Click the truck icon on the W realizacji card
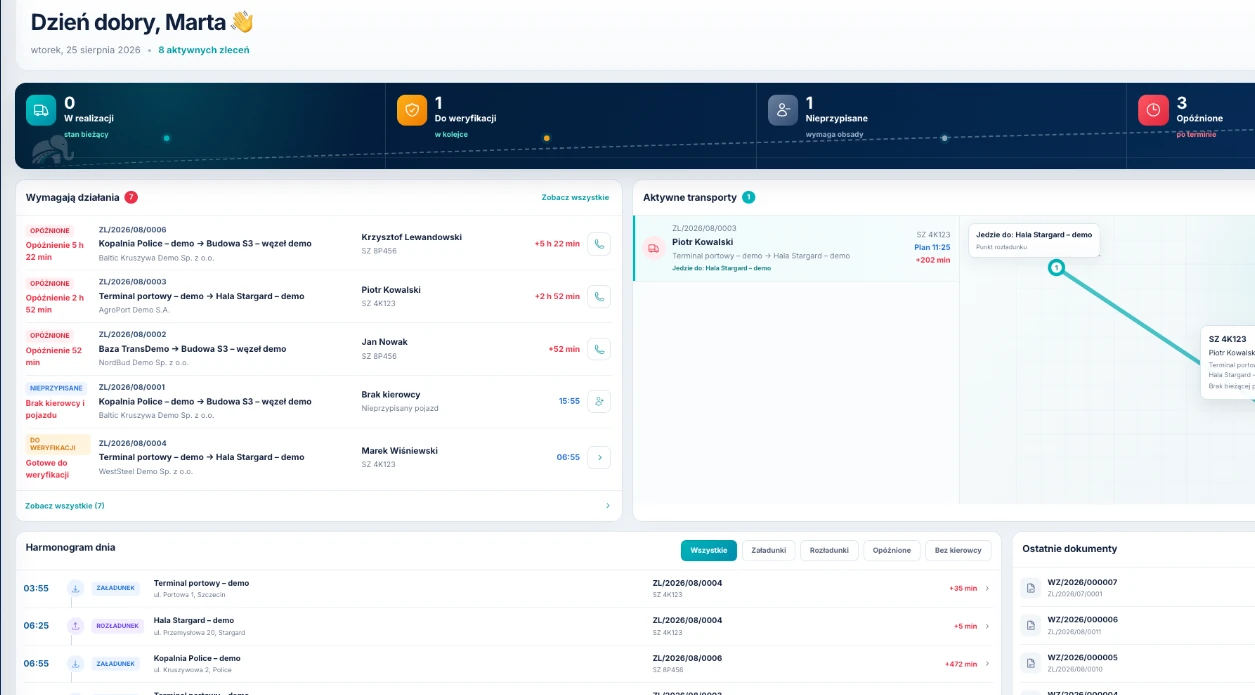This screenshot has width=1255, height=695. tap(41, 110)
